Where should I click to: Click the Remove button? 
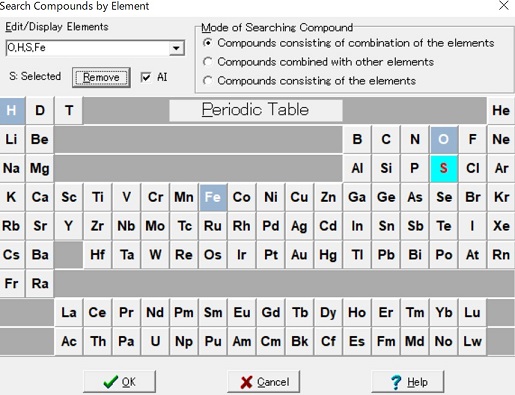(101, 77)
